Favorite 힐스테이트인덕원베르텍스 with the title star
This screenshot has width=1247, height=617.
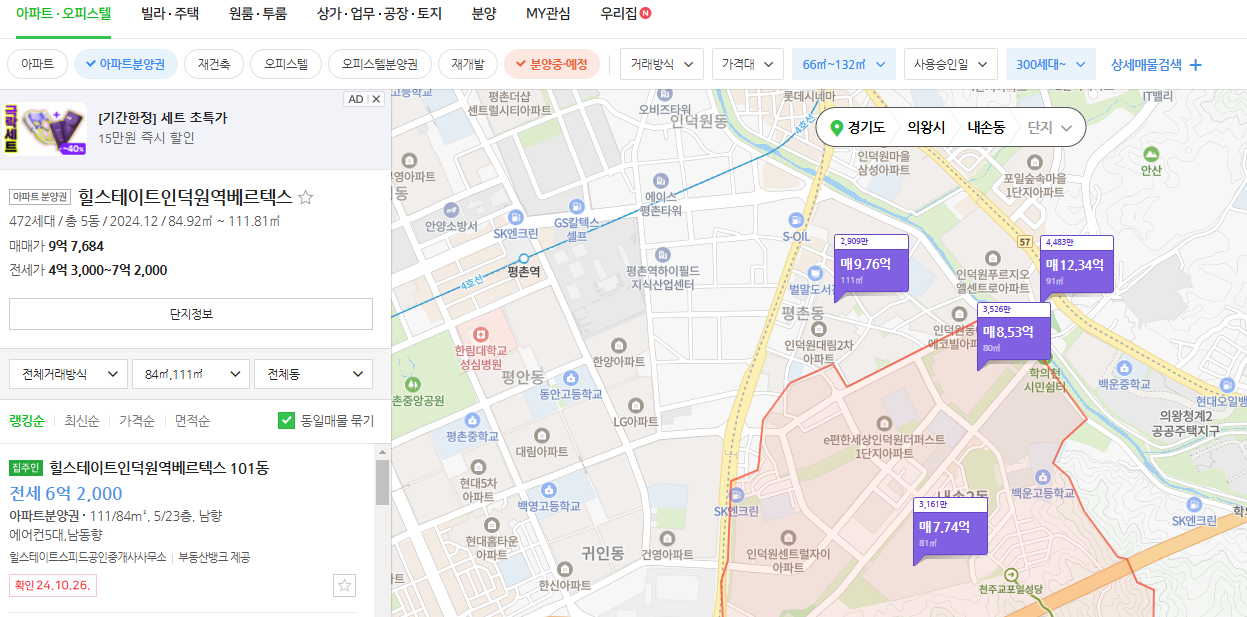306,198
